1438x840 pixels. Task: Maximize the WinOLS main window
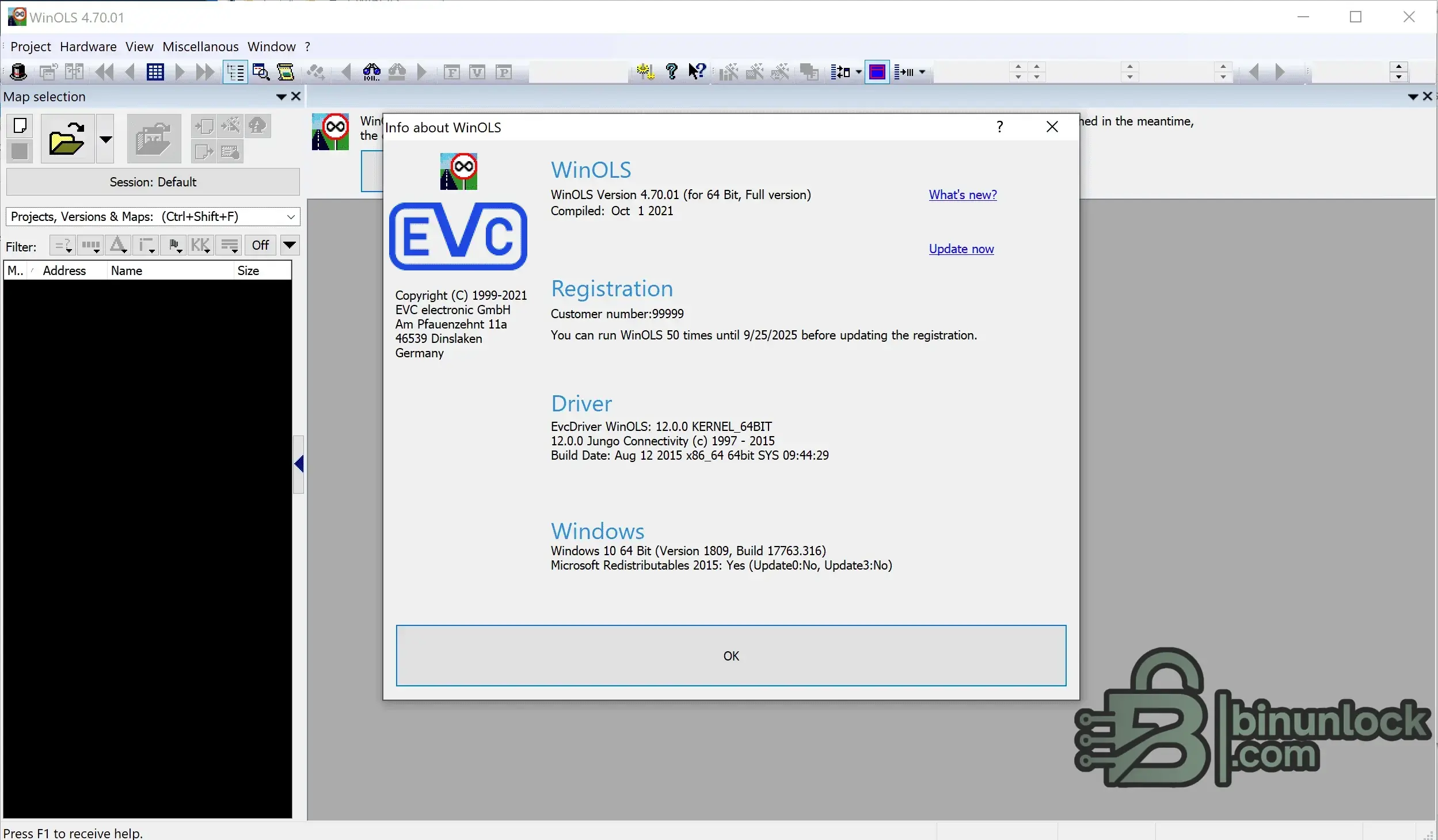point(1356,17)
